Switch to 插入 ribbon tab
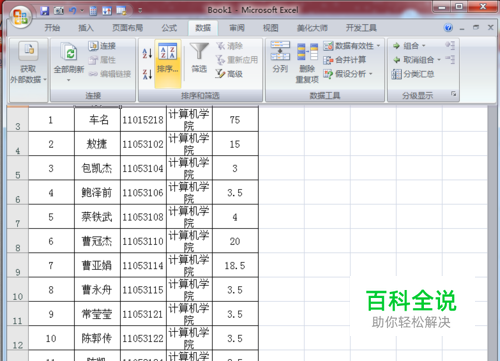Image resolution: width=500 pixels, height=361 pixels. pos(86,28)
